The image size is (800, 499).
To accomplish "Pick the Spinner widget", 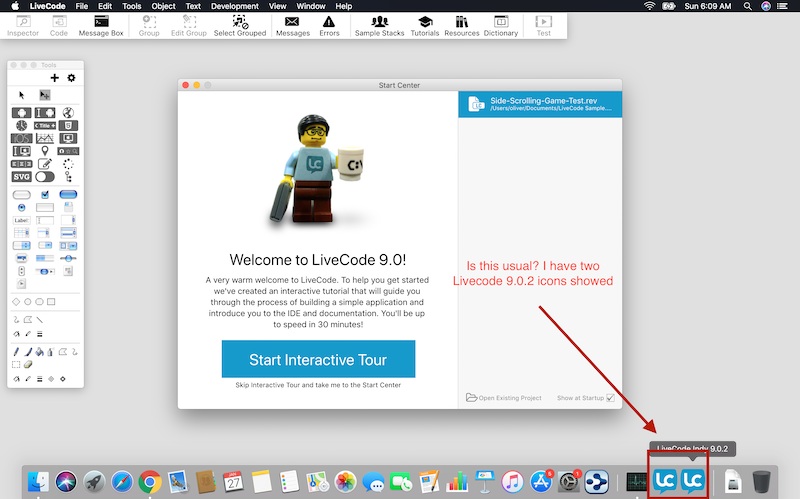I will [68, 164].
